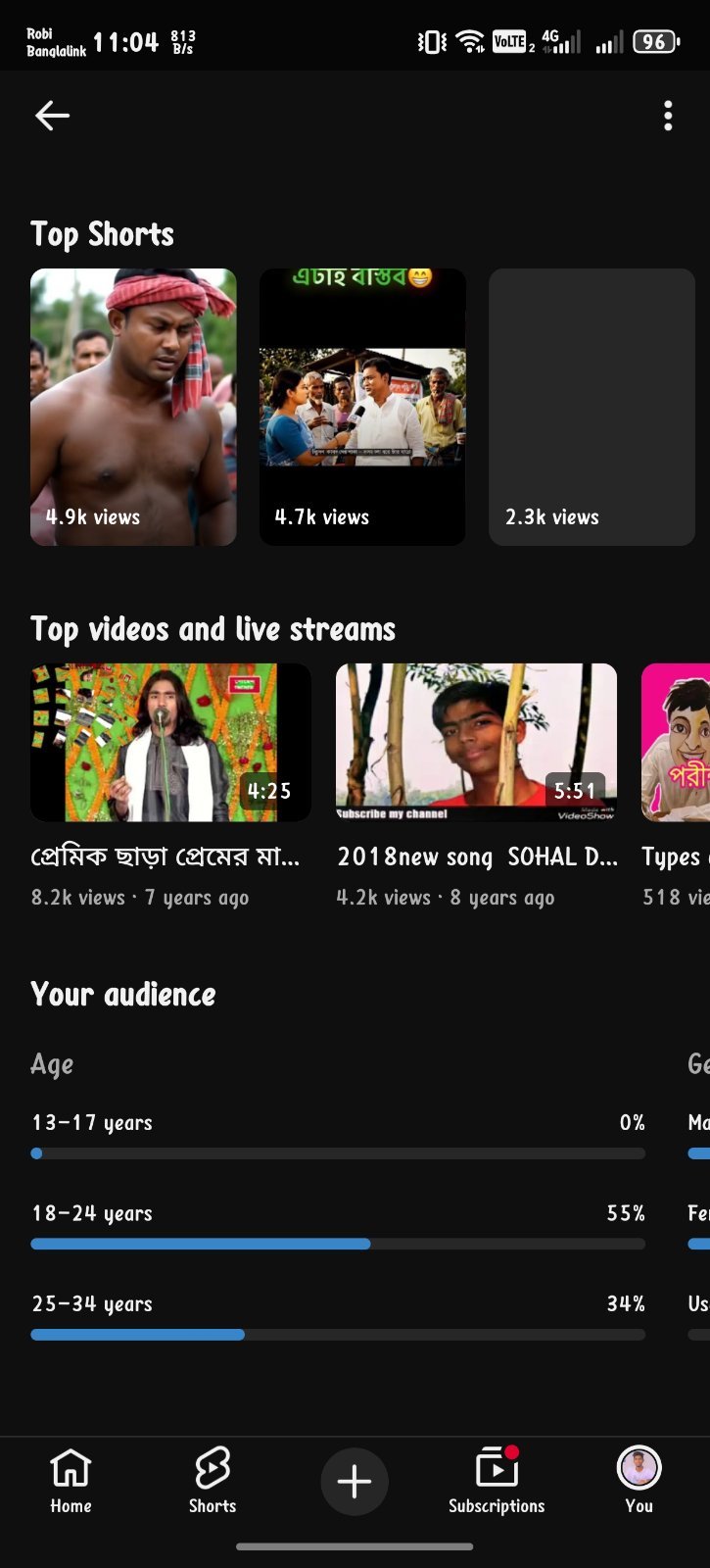Play the 5:51 video thumbnail
The height and width of the screenshot is (1568, 710).
pos(477,743)
